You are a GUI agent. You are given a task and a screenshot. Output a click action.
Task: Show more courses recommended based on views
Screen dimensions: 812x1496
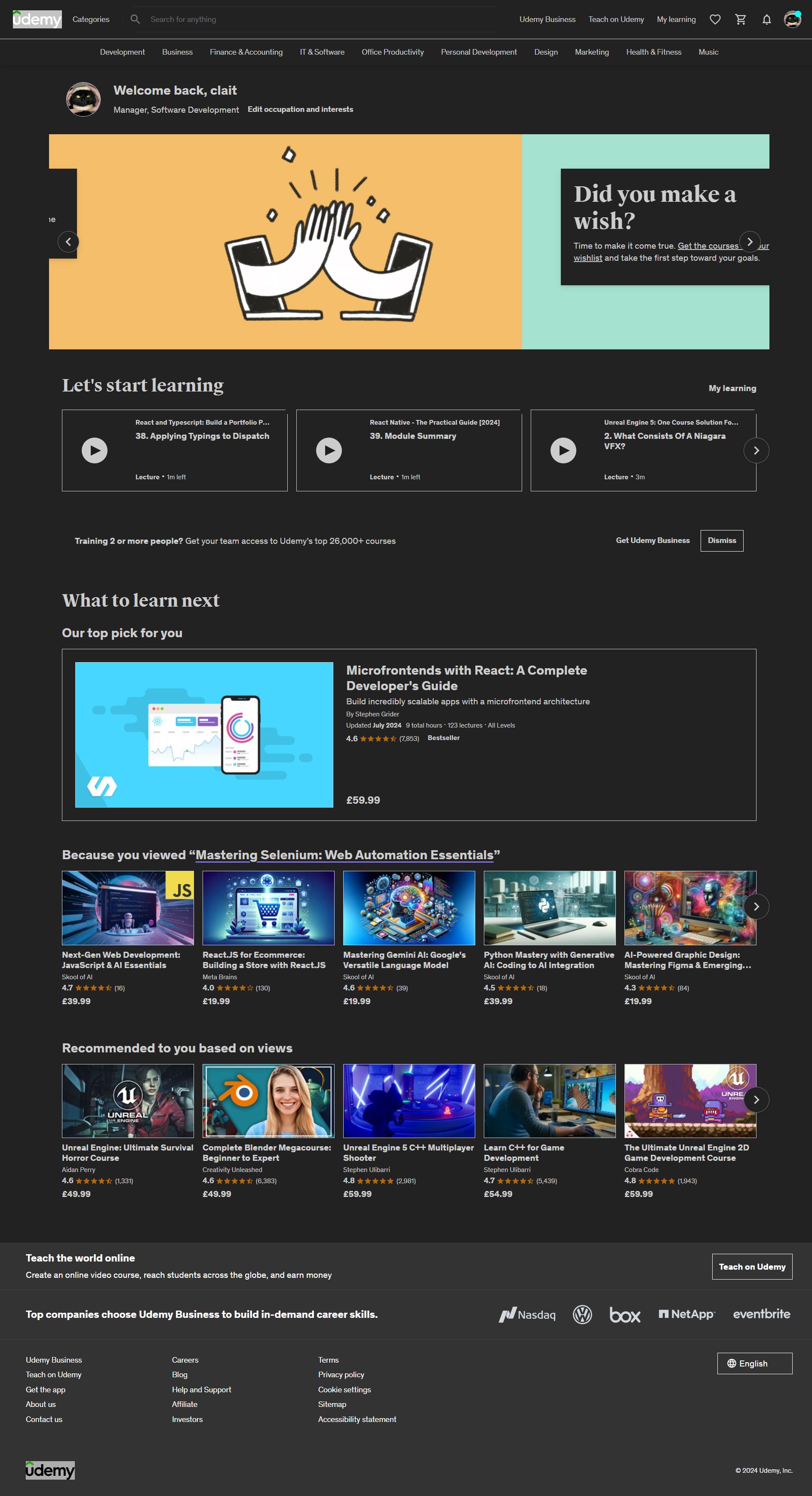point(756,1099)
